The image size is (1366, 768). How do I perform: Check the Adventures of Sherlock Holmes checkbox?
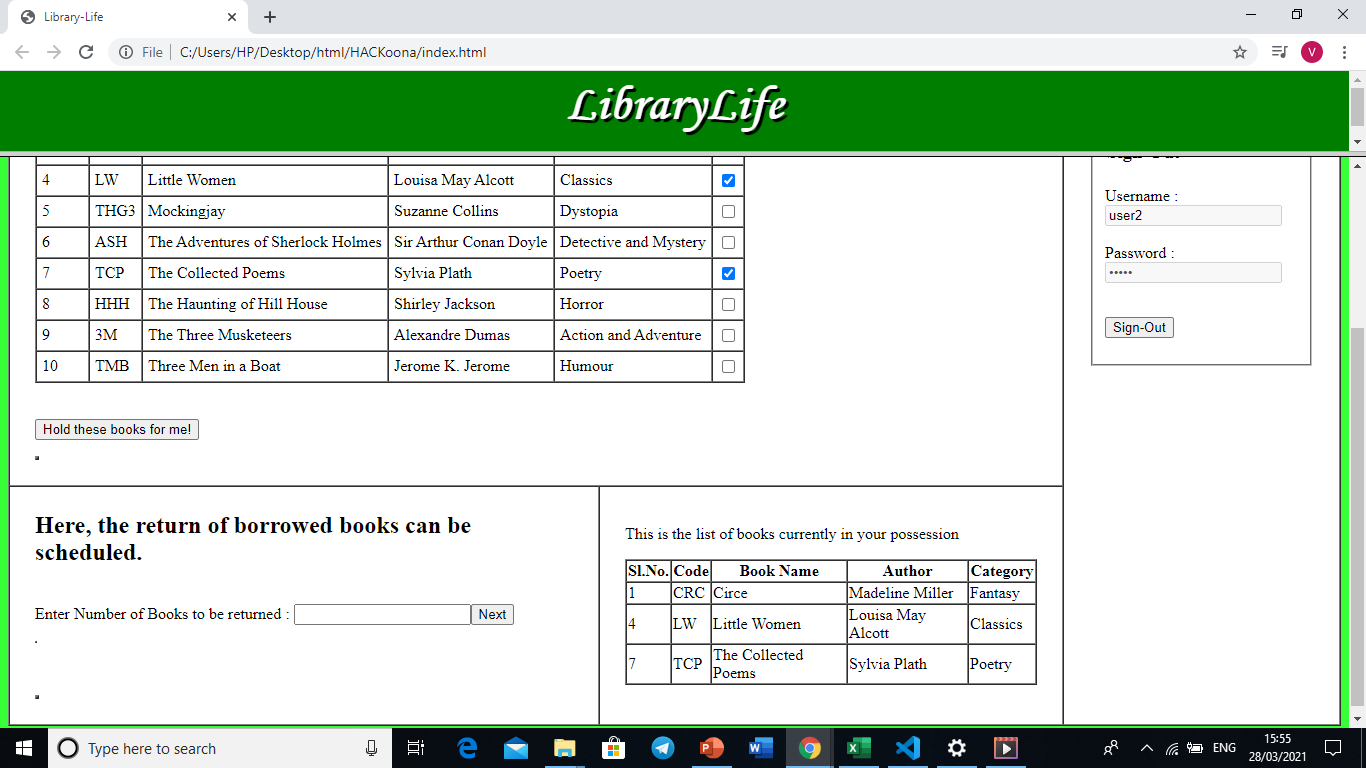coord(728,242)
